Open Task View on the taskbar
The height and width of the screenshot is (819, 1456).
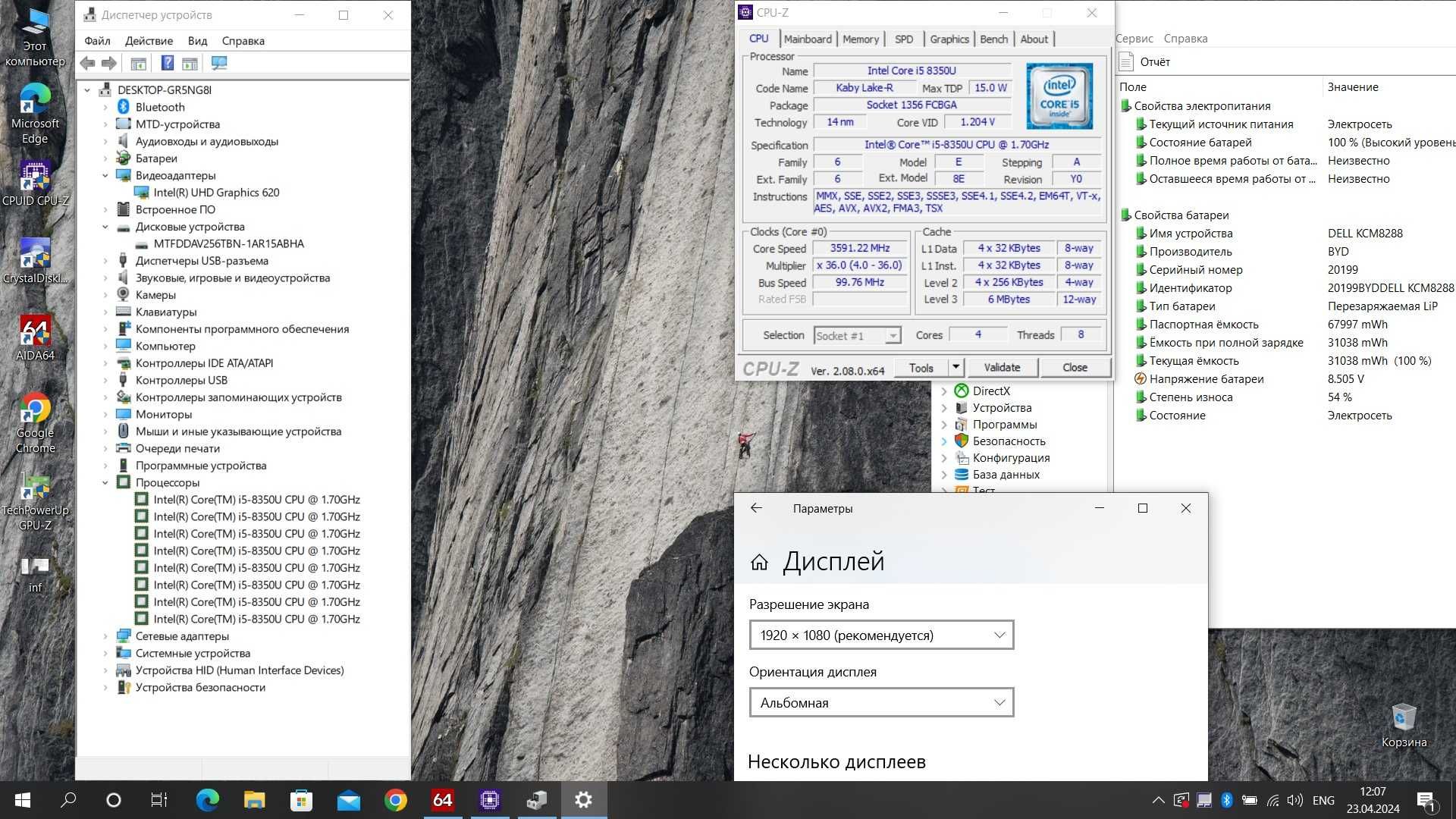[158, 800]
